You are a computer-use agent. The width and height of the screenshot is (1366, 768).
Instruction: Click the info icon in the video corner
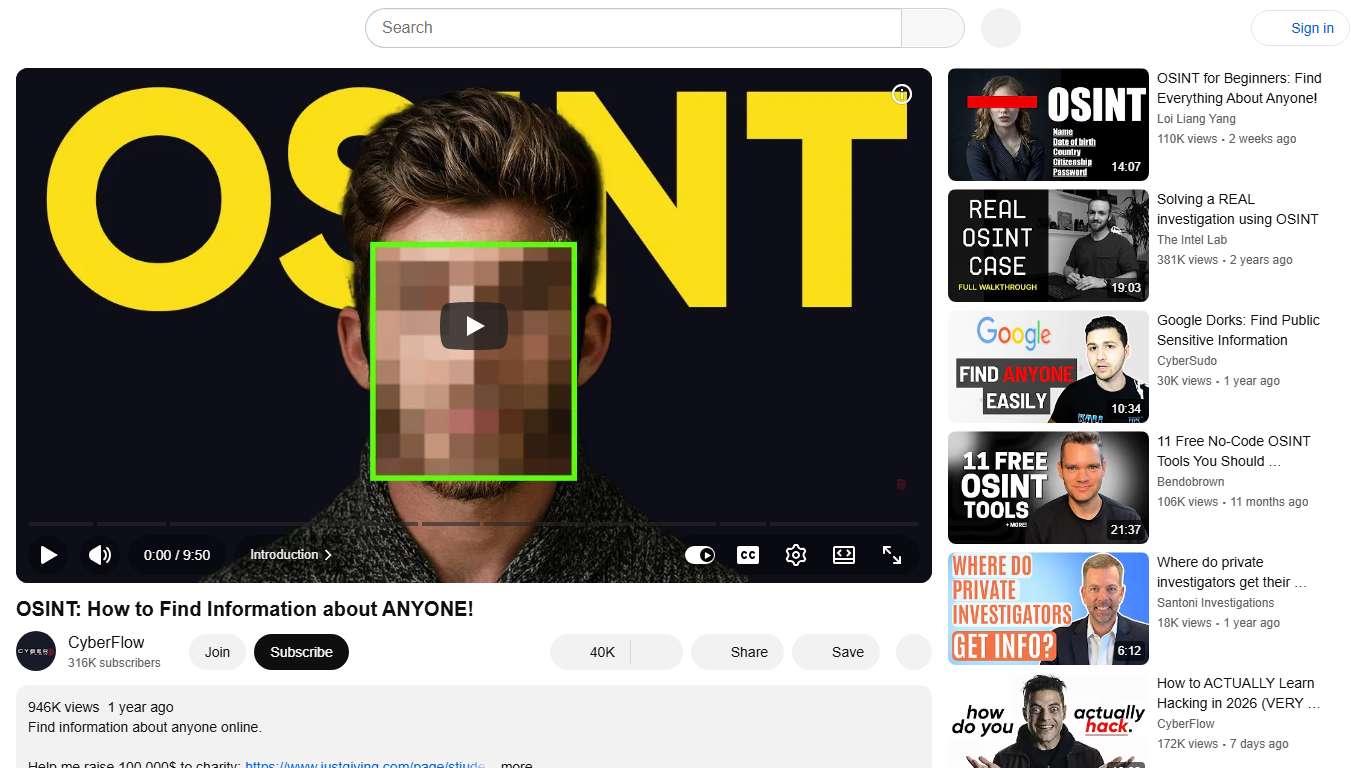(901, 94)
